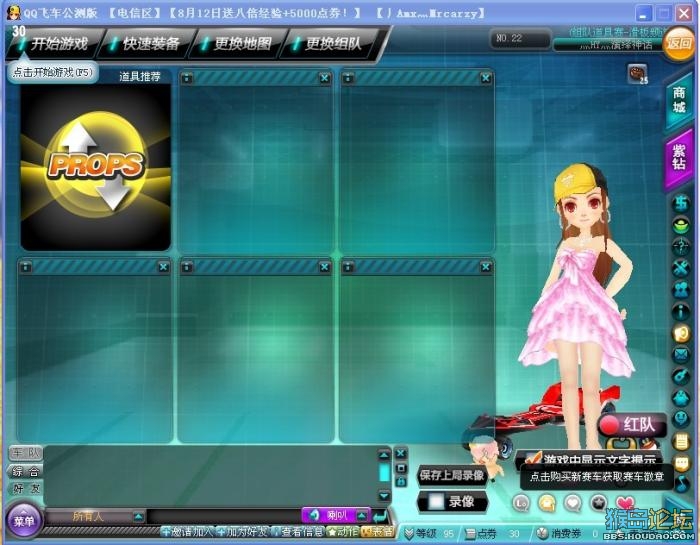Click the blue music note icon
The height and width of the screenshot is (545, 700).
pyautogui.click(x=682, y=484)
